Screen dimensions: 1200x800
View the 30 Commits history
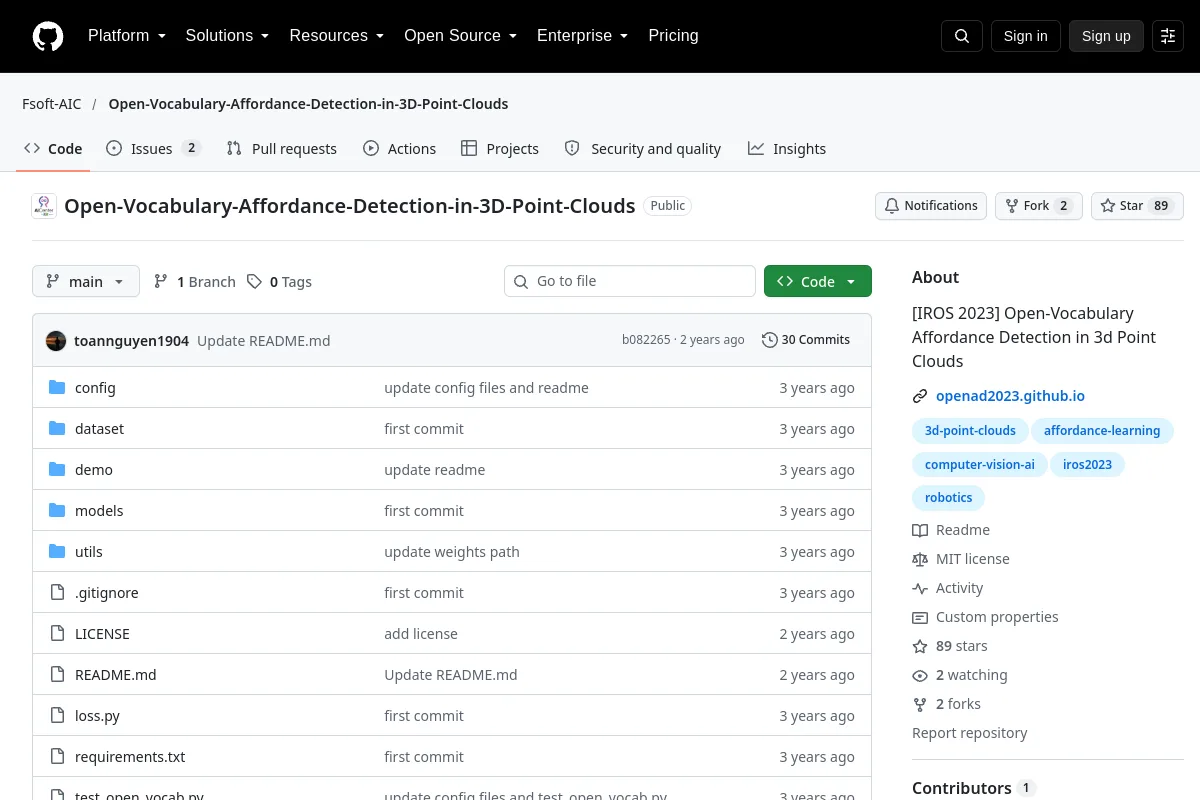point(806,340)
